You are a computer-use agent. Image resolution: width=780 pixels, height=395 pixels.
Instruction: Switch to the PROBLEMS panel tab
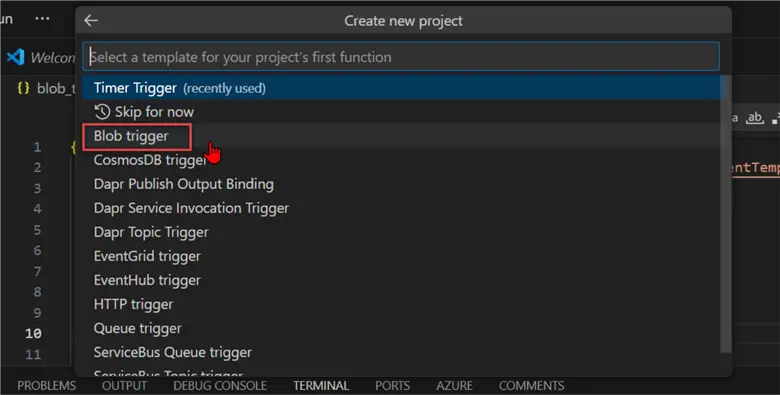tap(47, 386)
